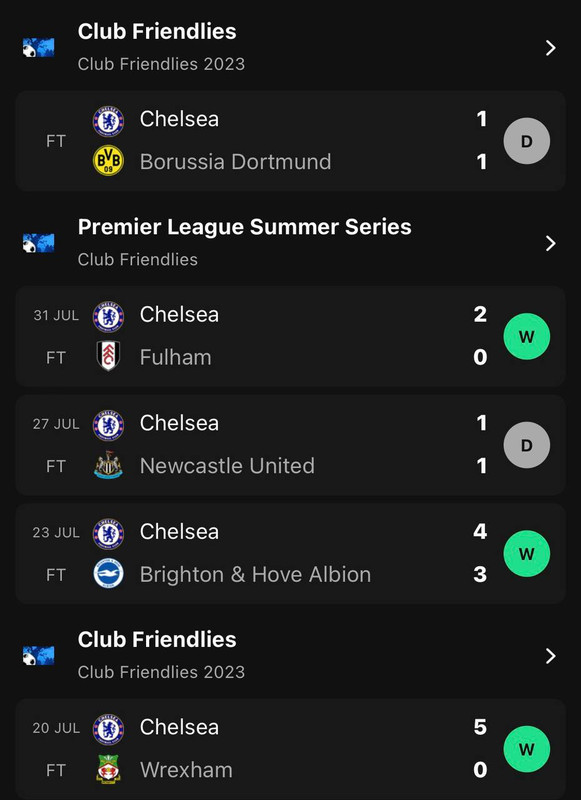Tap the top Club Friendlies competition icon
Image resolution: width=581 pixels, height=800 pixels.
[x=38, y=47]
